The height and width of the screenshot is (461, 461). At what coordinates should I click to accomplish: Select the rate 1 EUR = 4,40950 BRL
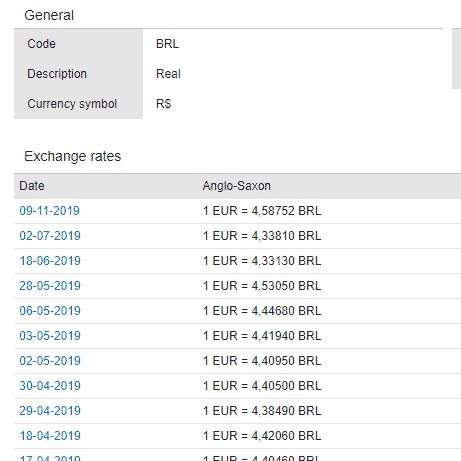pos(262,361)
